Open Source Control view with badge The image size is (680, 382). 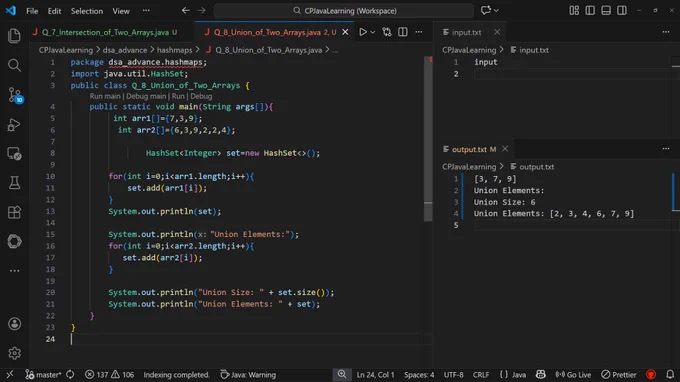[15, 95]
